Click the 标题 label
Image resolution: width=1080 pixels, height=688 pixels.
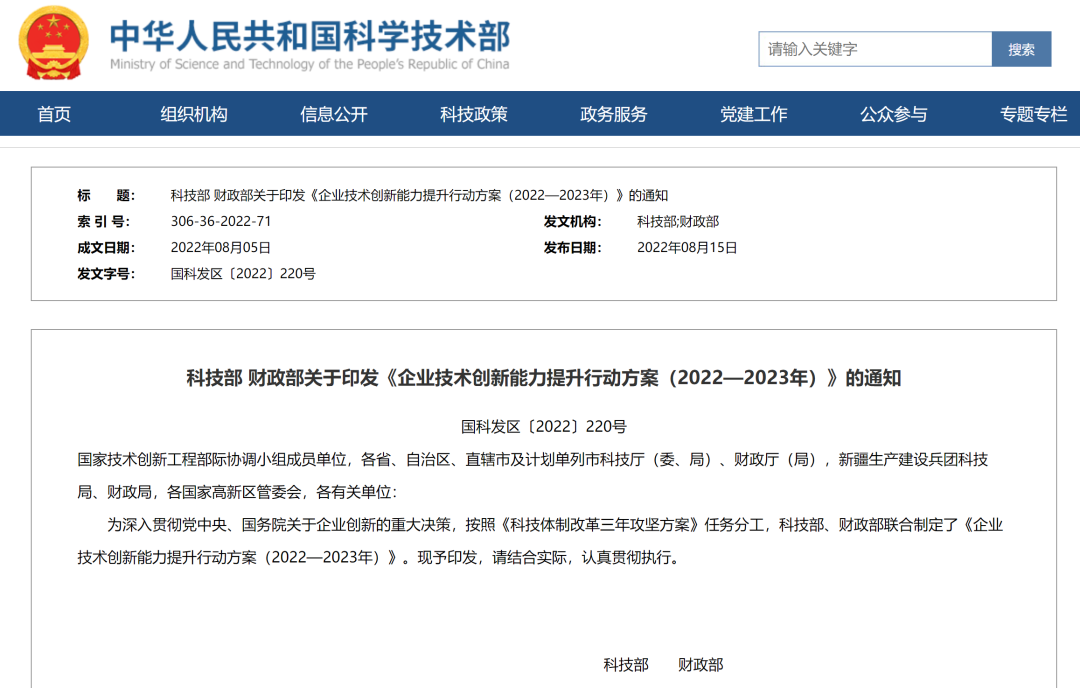106,195
